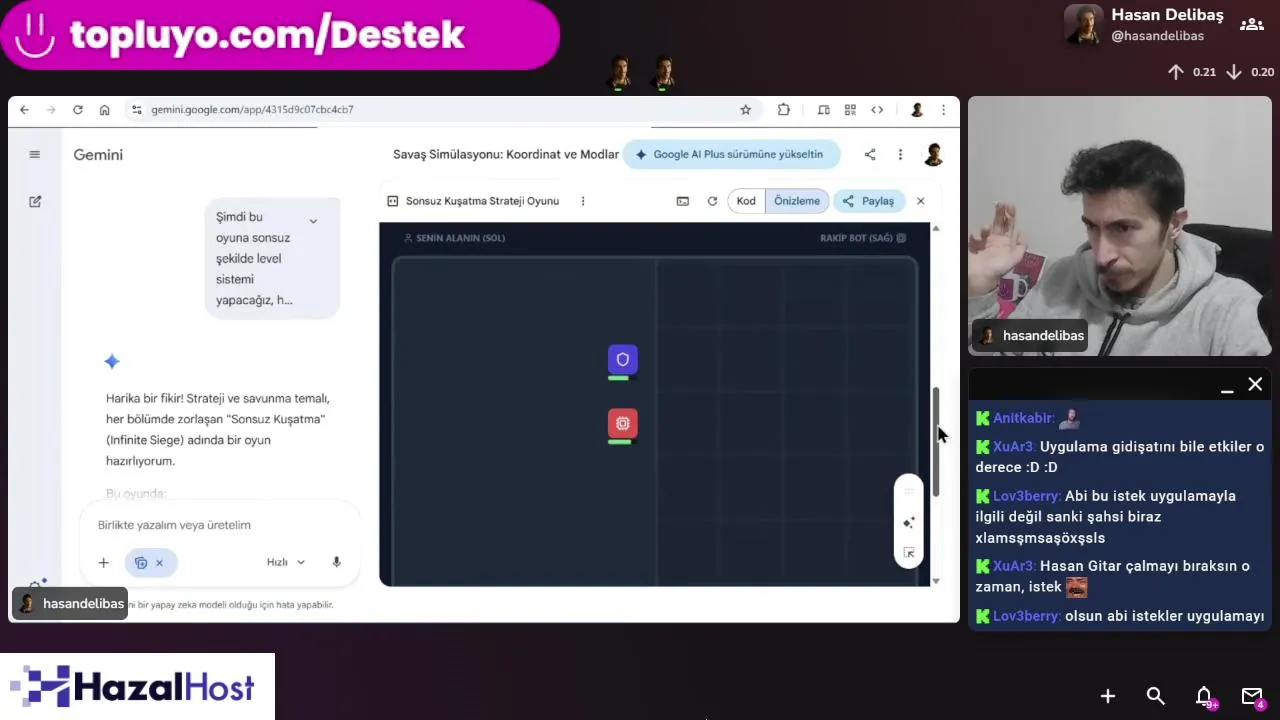The height and width of the screenshot is (720, 1280).
Task: Open the canvas title three-dot menu
Action: 583,201
